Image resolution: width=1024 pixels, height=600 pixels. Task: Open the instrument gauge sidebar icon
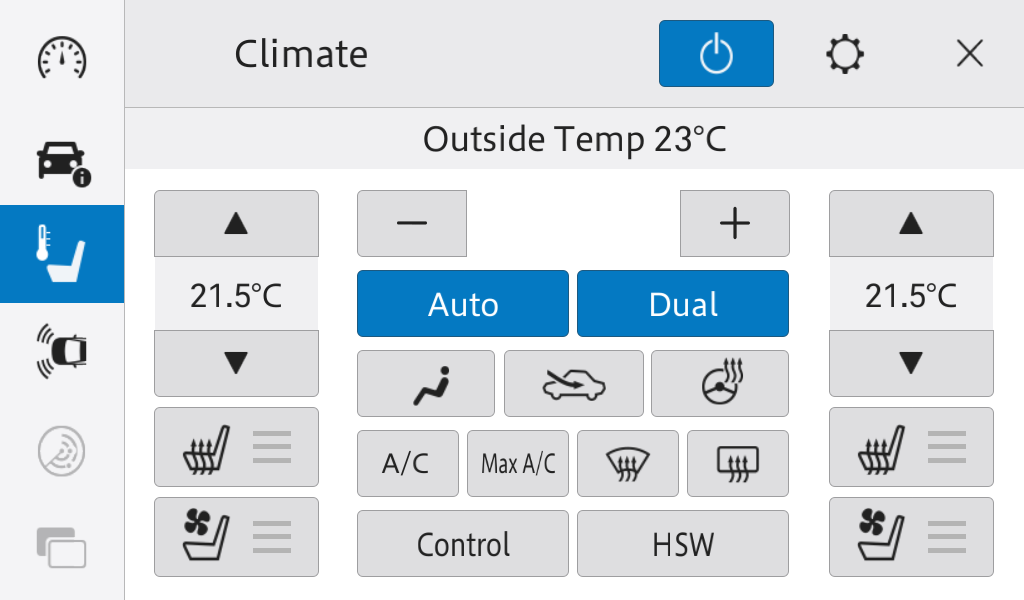click(61, 57)
